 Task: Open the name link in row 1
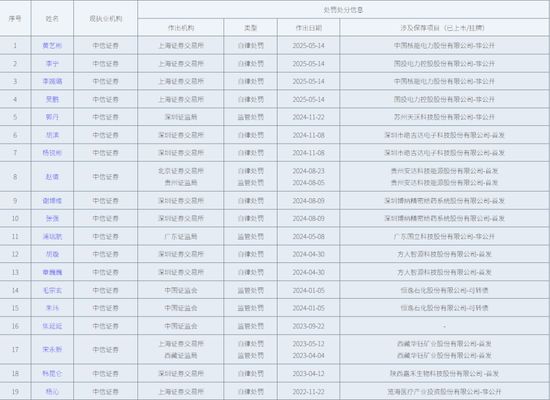click(x=52, y=46)
